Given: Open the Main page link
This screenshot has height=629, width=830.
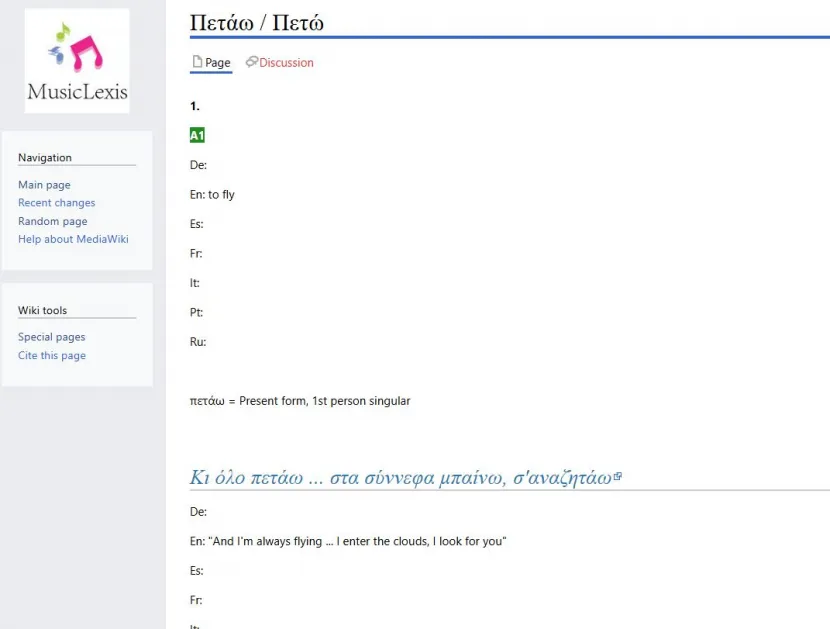Looking at the screenshot, I should tap(44, 185).
